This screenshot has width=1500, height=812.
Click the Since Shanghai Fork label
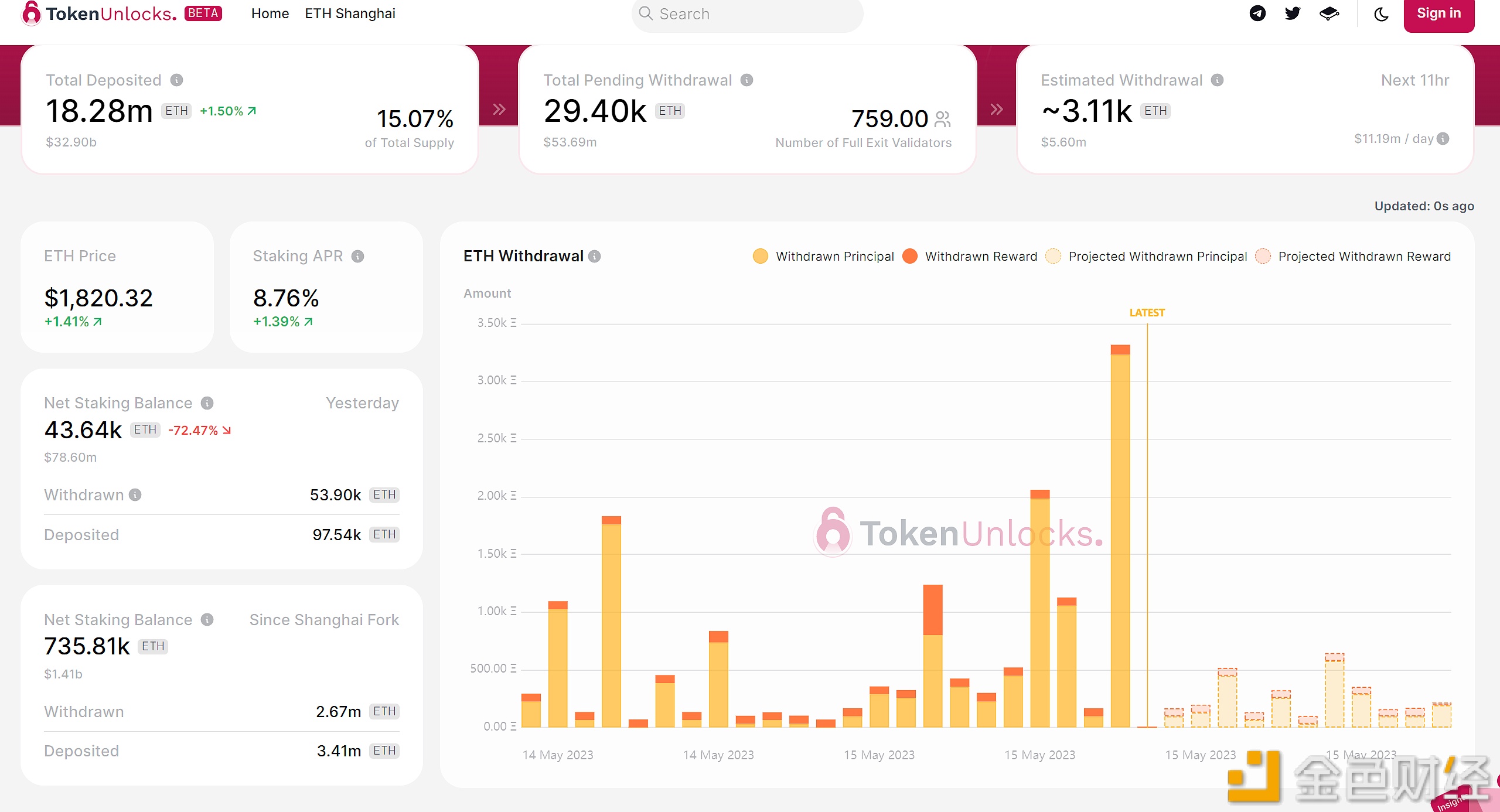[324, 620]
